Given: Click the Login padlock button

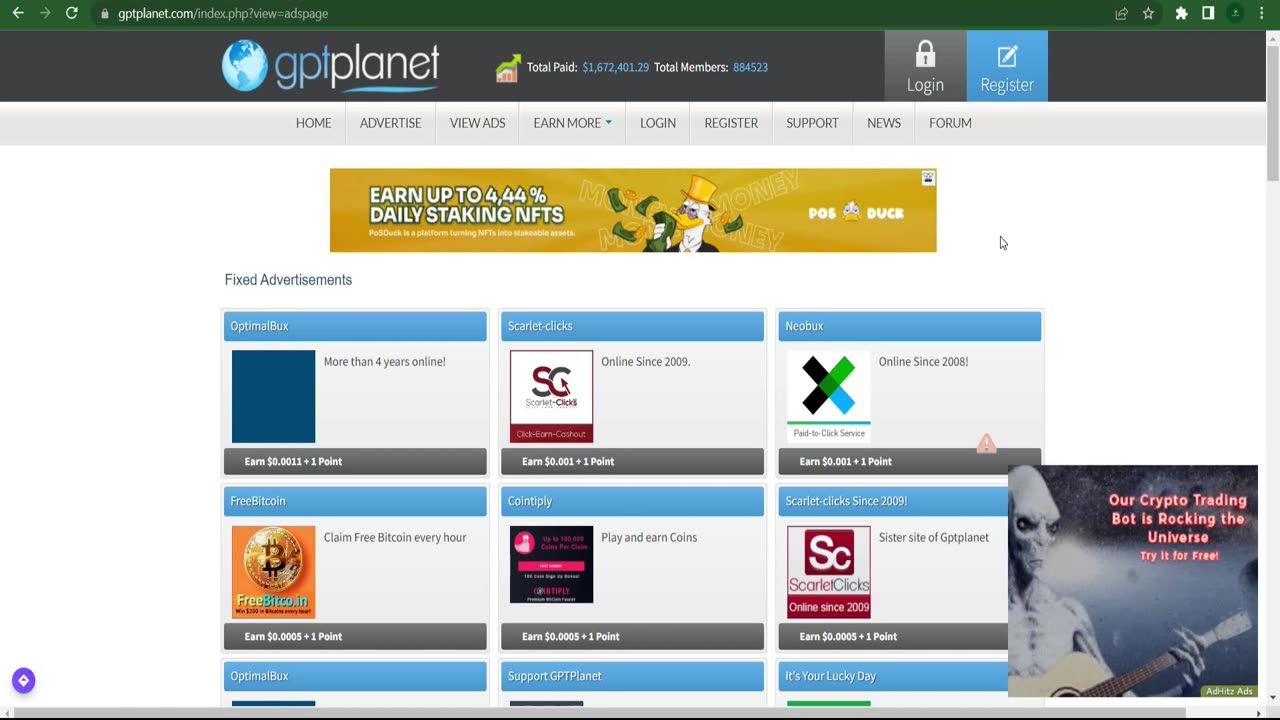Looking at the screenshot, I should point(925,66).
